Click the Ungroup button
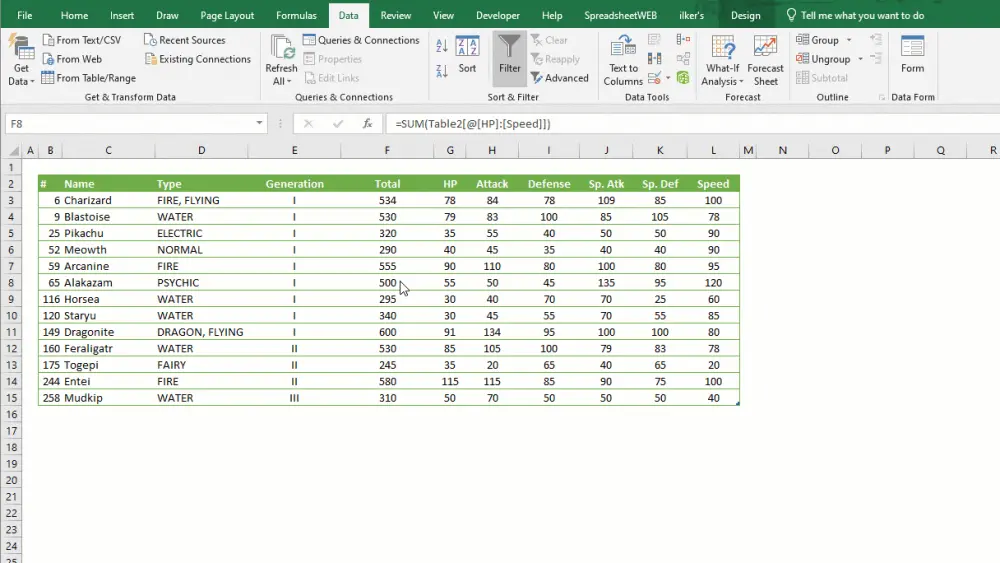The width and height of the screenshot is (1000, 563). pyautogui.click(x=823, y=59)
